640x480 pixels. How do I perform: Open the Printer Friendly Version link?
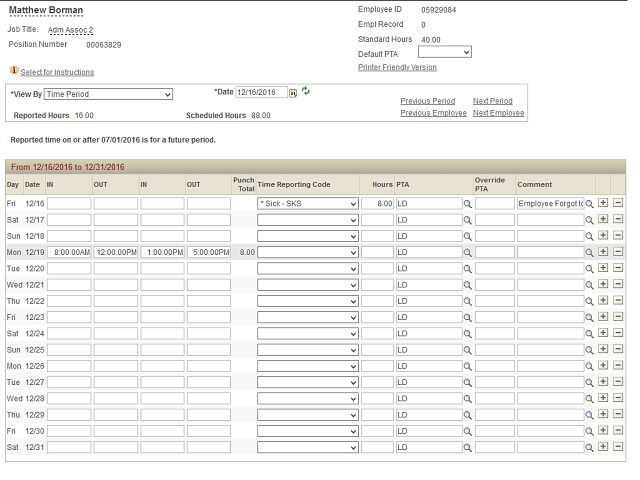pos(397,67)
